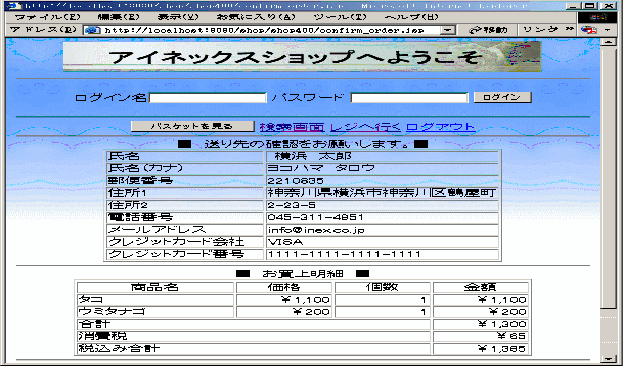Click the ログアウト link

tap(441, 127)
